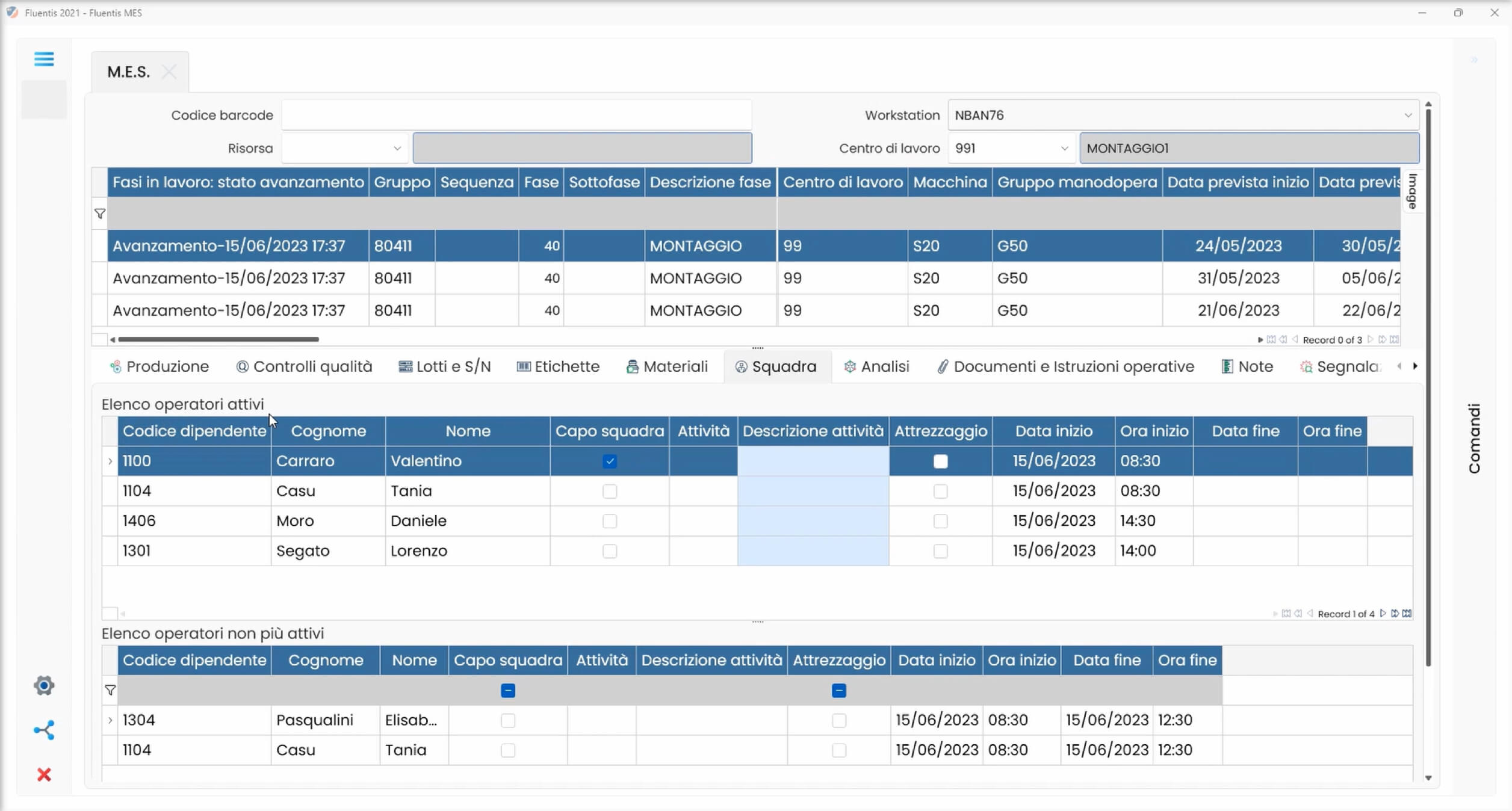Go to next record in phases grid navigator

(x=1371, y=340)
